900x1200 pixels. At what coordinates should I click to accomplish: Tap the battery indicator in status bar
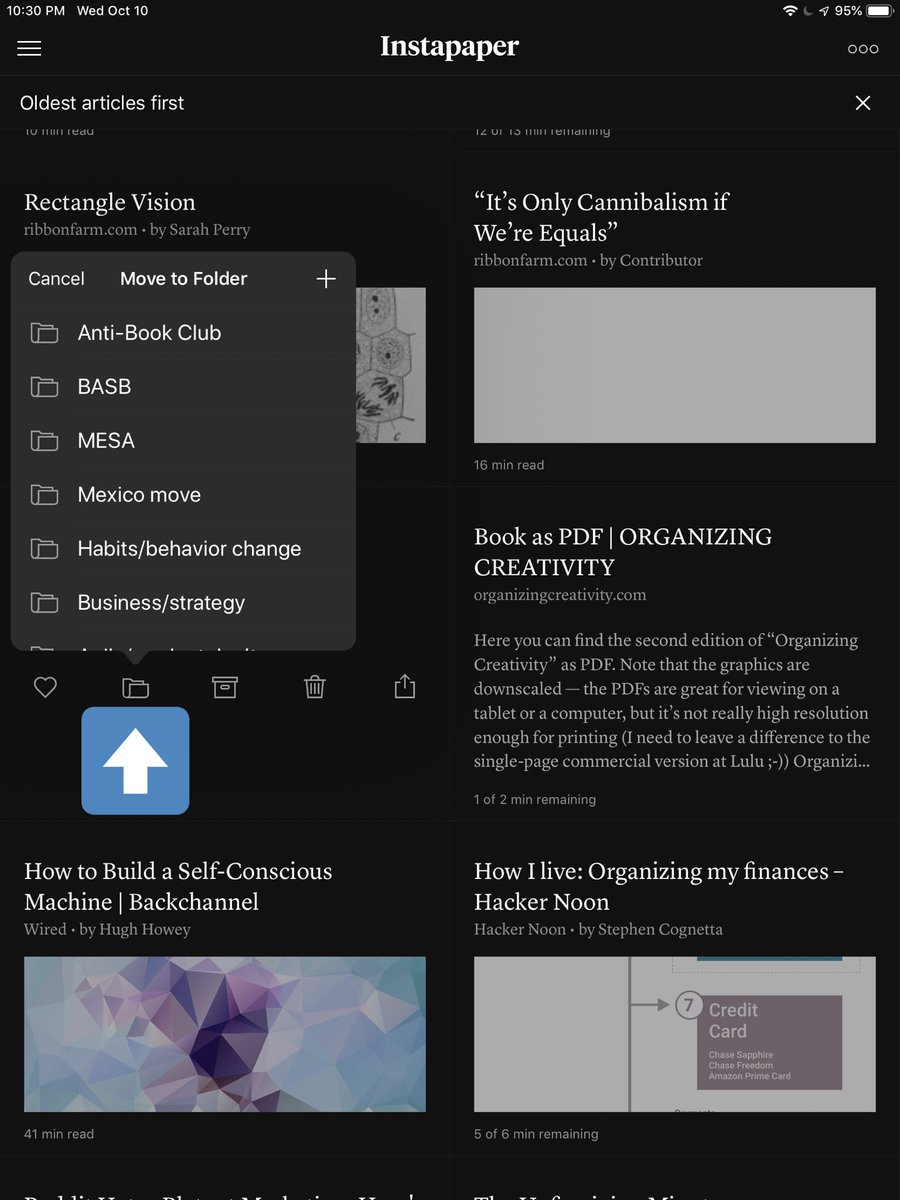pos(879,11)
